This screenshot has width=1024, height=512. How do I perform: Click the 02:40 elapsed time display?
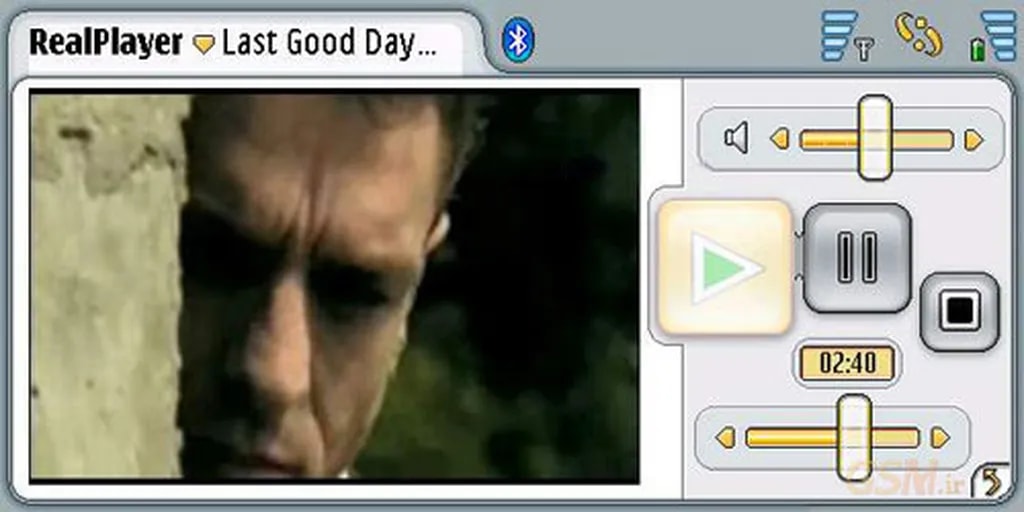[x=847, y=364]
